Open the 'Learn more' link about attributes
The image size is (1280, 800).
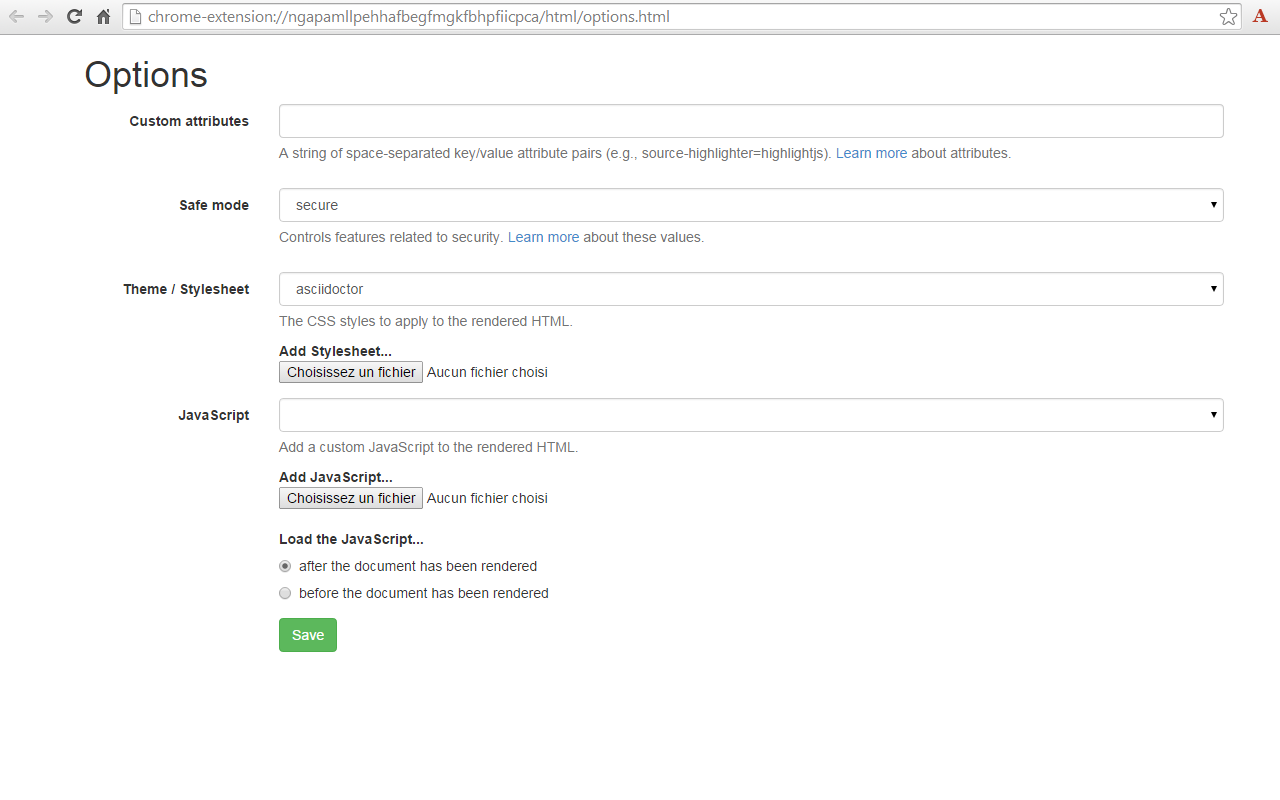(x=871, y=153)
